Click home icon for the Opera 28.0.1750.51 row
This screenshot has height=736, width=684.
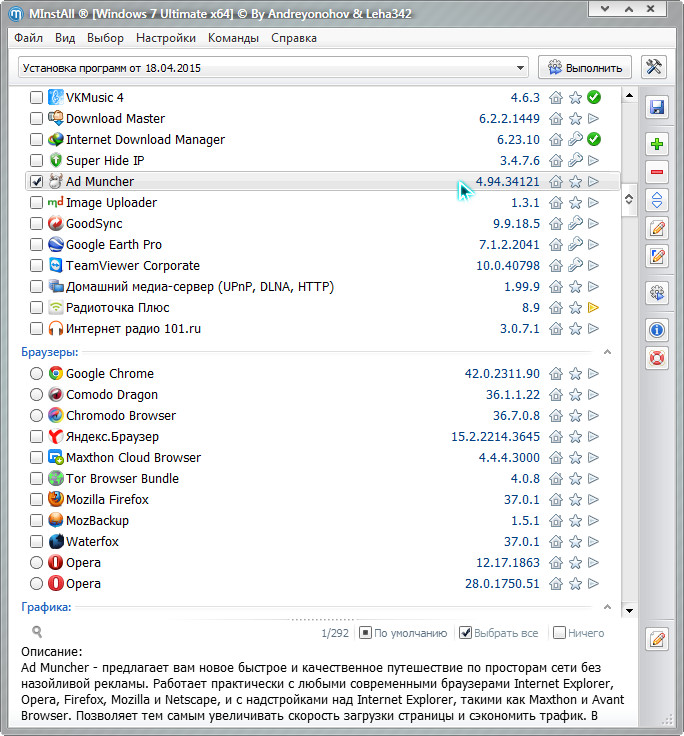(556, 584)
